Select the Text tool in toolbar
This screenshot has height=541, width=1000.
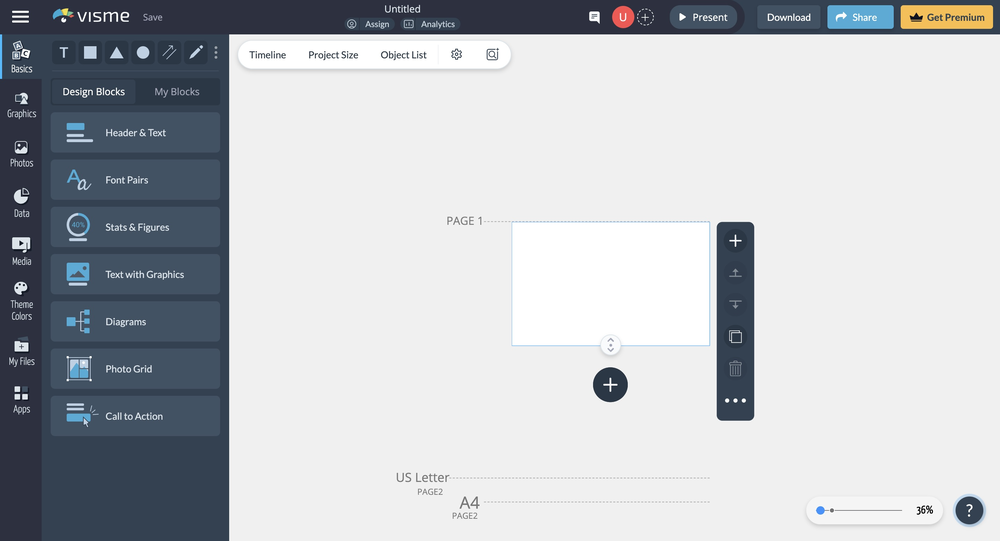pos(64,53)
